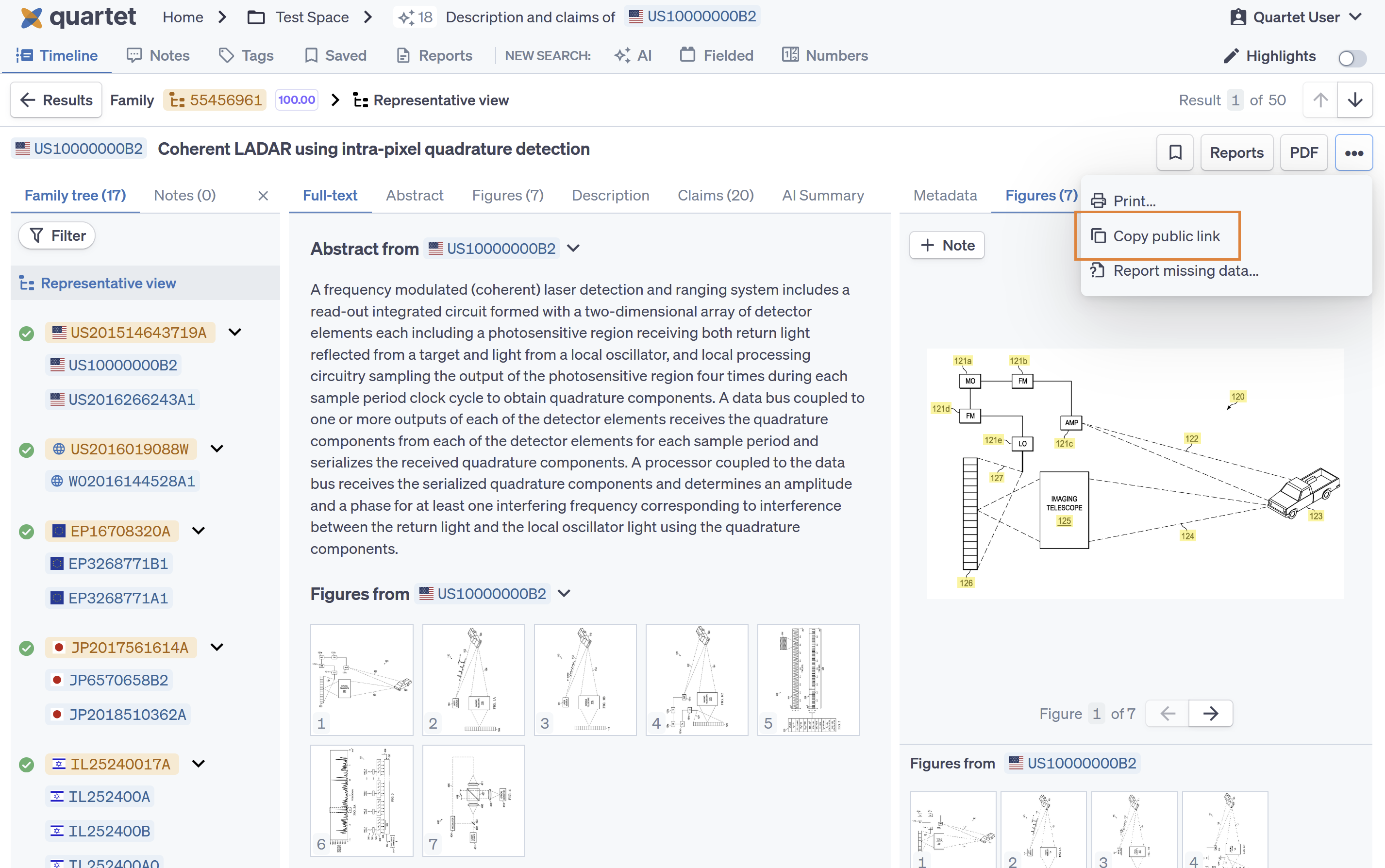The width and height of the screenshot is (1385, 868).
Task: Open Numbers search
Action: 824,56
